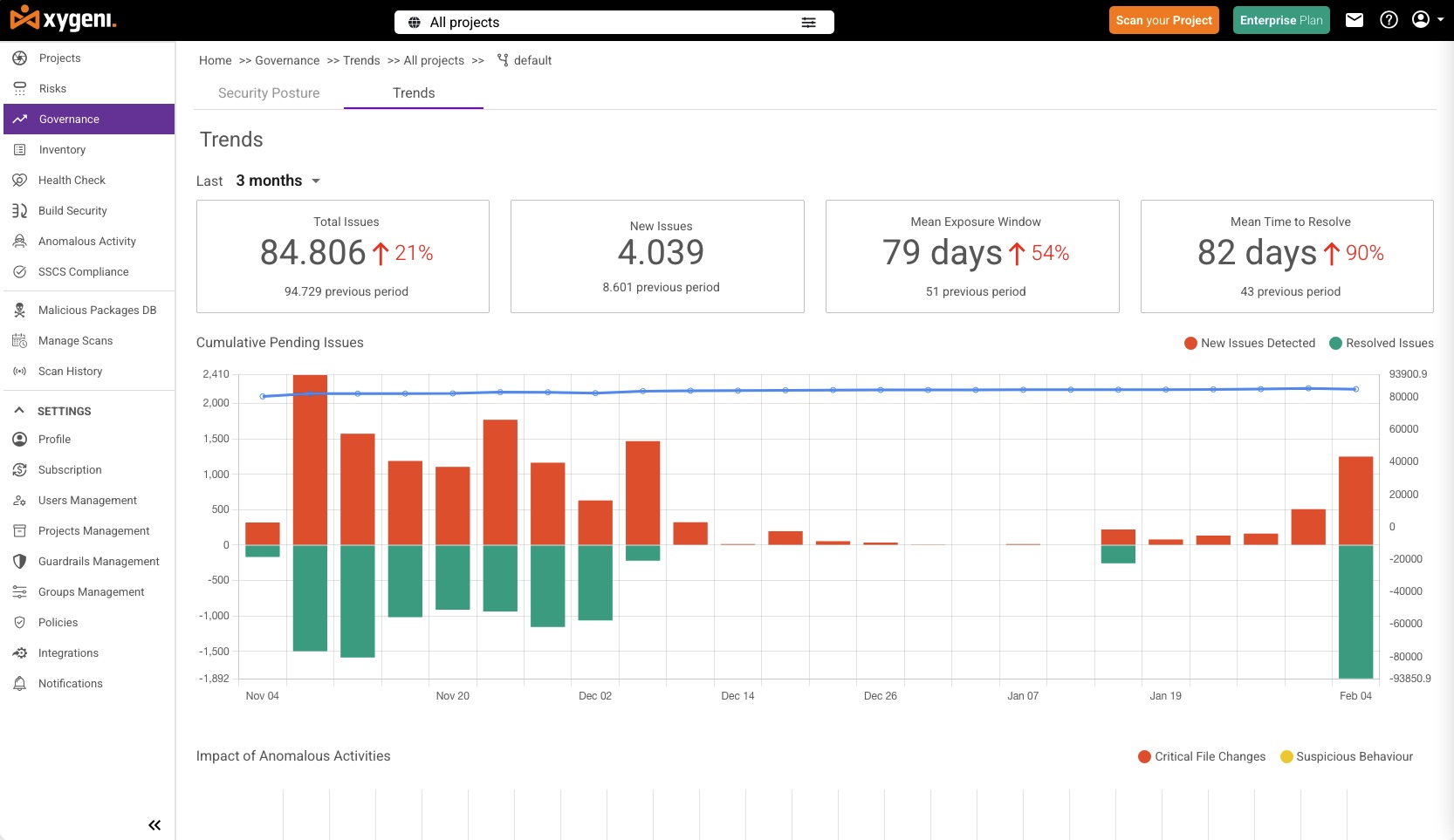
Task: Open Guardrails Management shield icon
Action: pos(19,561)
